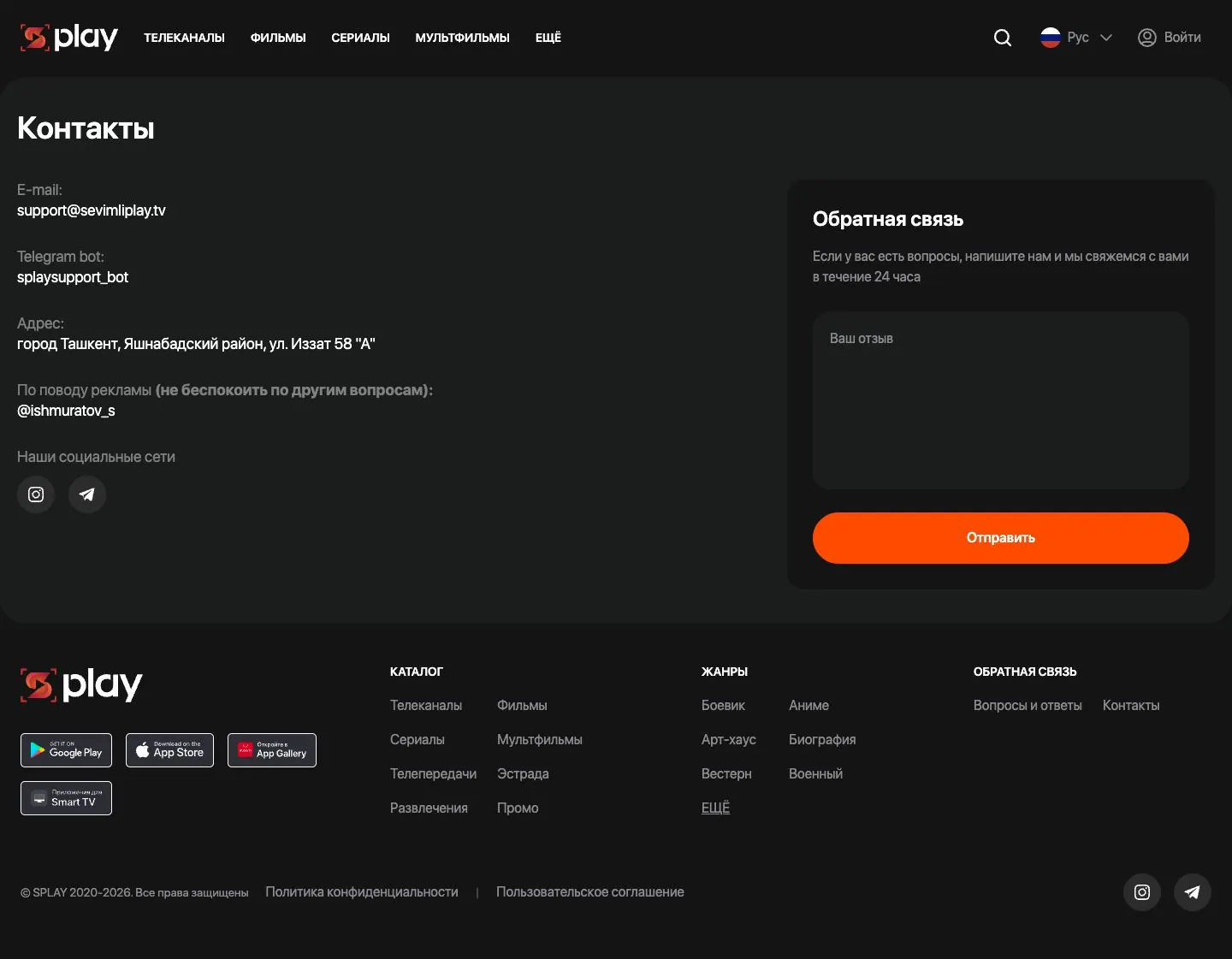
Task: Click the Smart TV app badge
Action: pyautogui.click(x=66, y=798)
